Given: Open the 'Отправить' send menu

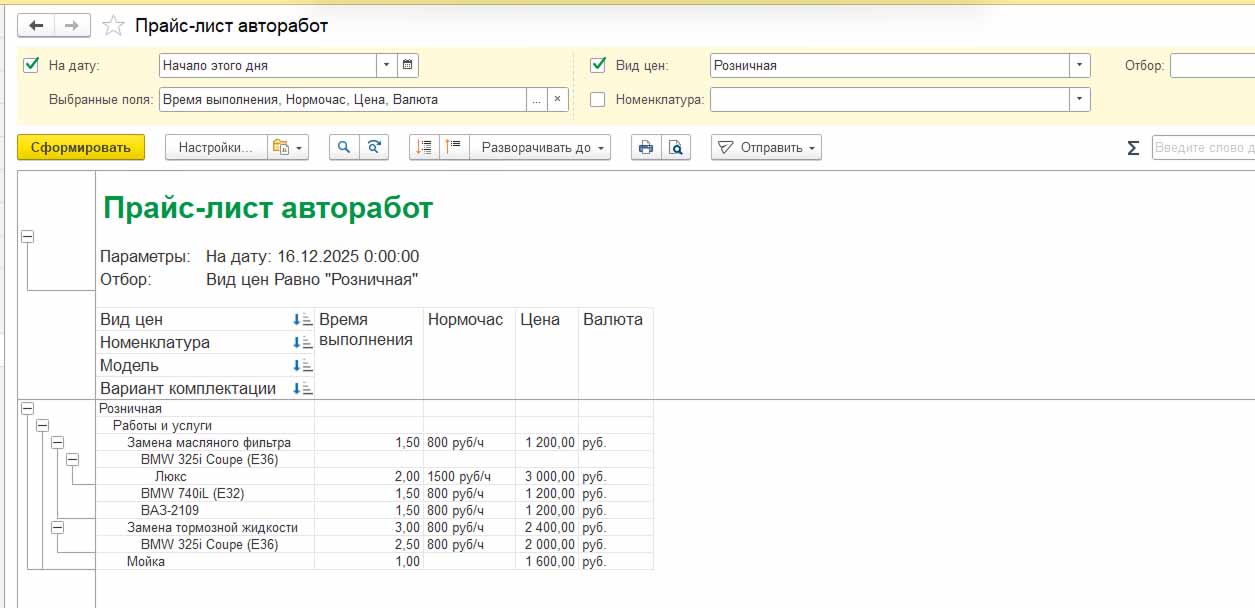Looking at the screenshot, I should (766, 147).
